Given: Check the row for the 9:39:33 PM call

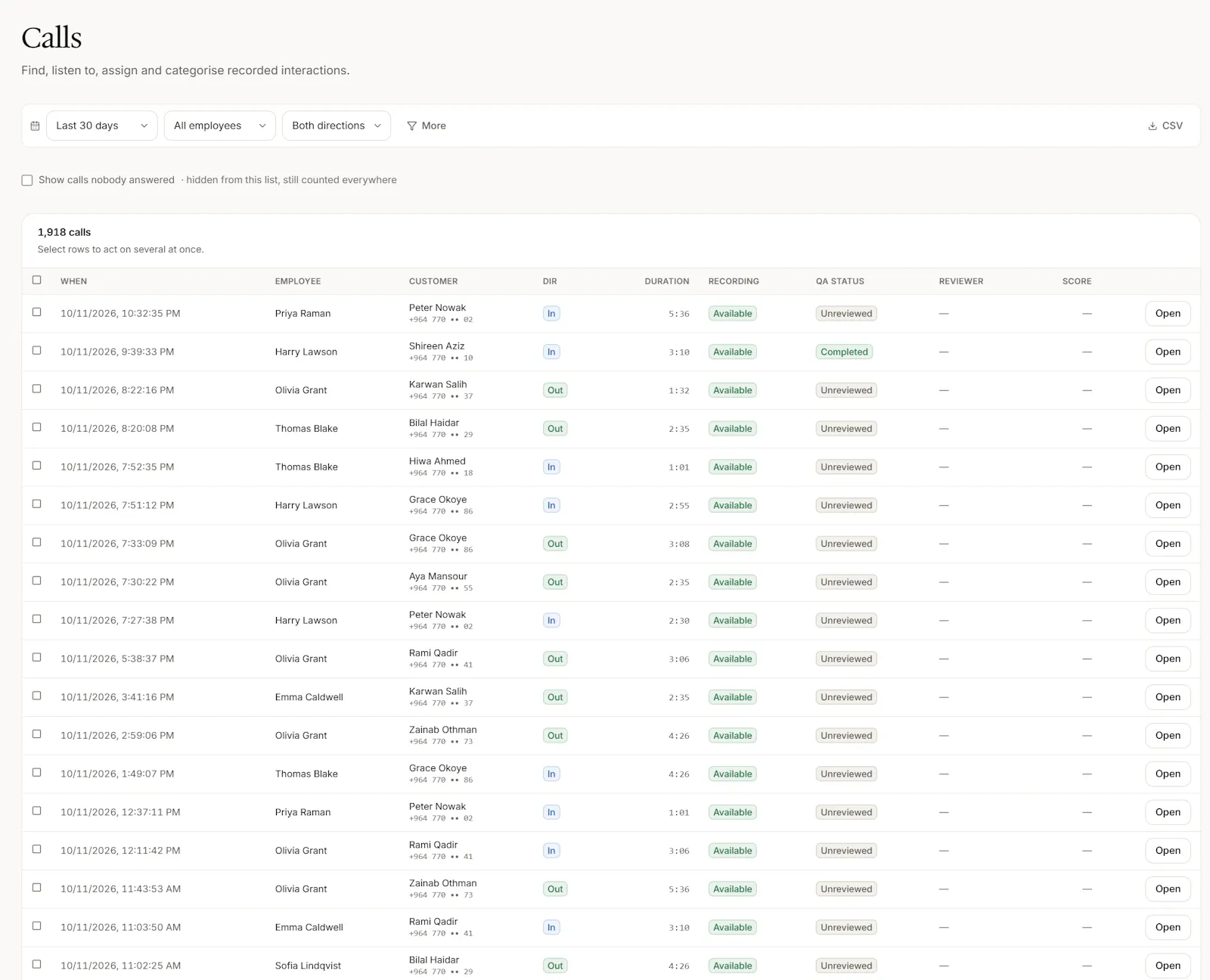Looking at the screenshot, I should tap(36, 350).
